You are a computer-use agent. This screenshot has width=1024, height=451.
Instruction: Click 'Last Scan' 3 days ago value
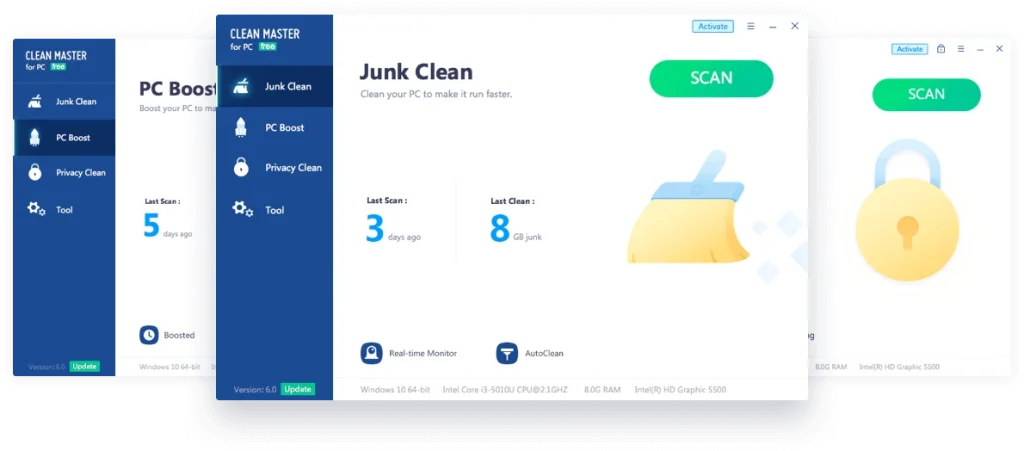tap(393, 228)
